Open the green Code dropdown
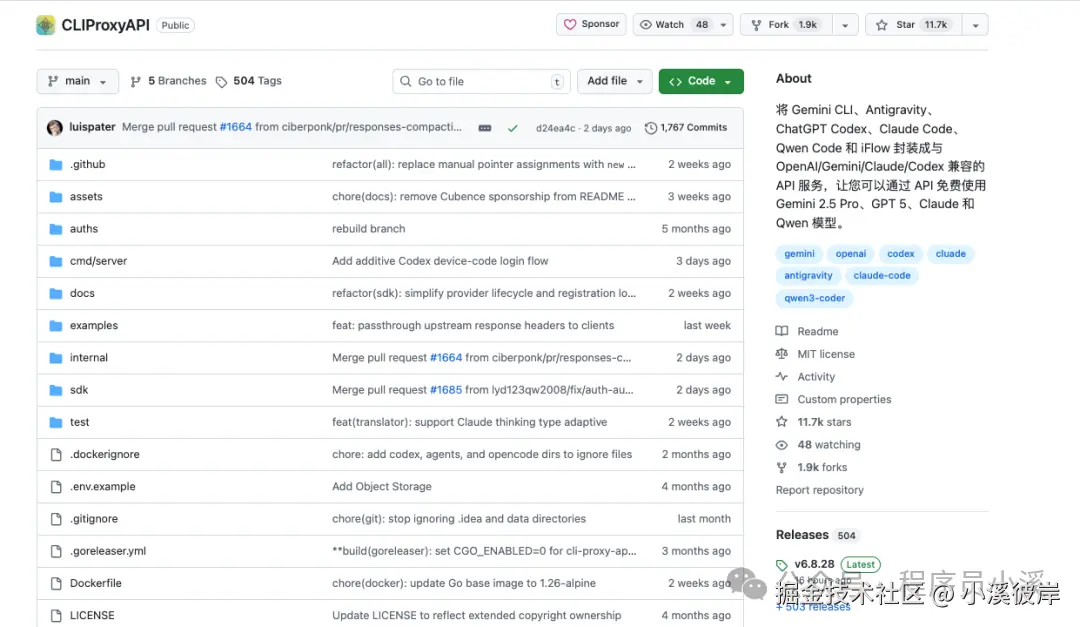The width and height of the screenshot is (1080, 627). [701, 81]
